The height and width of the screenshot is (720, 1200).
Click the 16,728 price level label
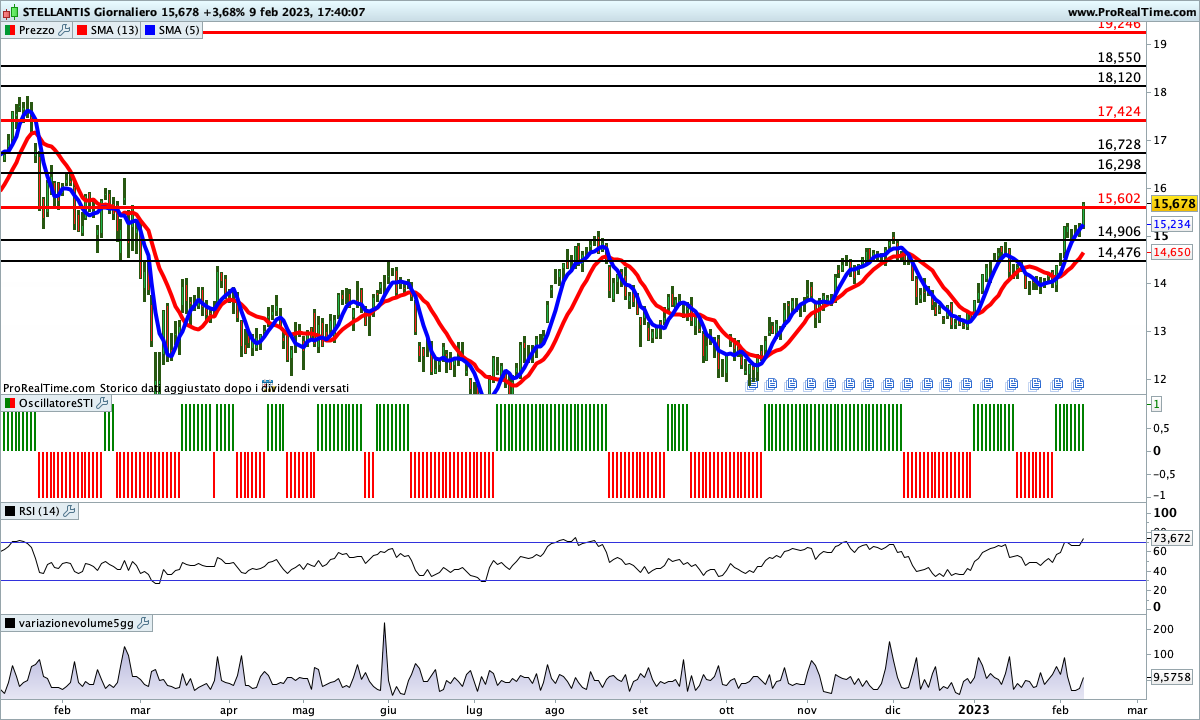tap(1119, 144)
